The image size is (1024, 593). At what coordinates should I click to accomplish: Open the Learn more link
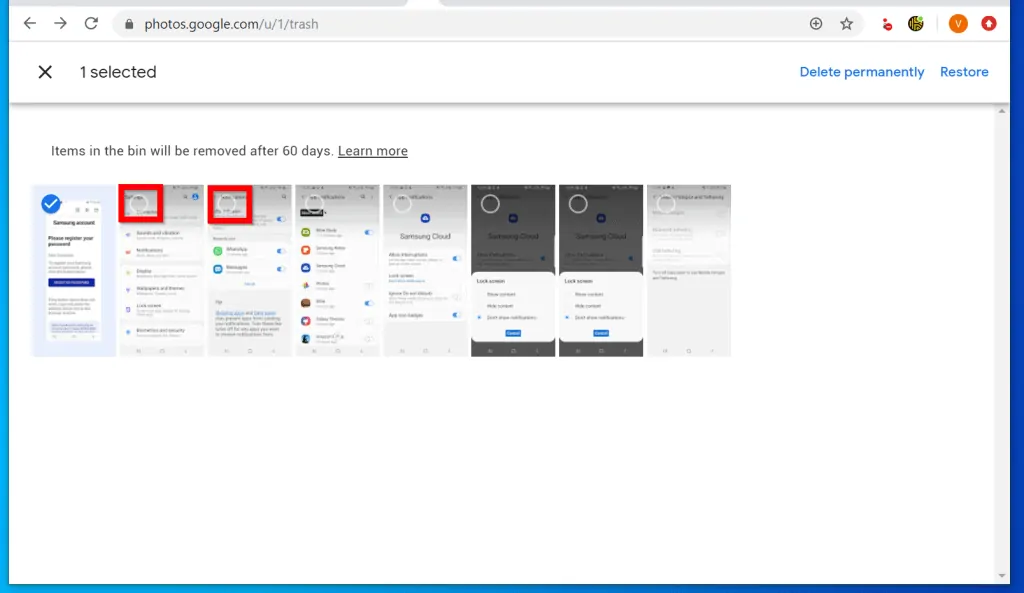[x=372, y=151]
